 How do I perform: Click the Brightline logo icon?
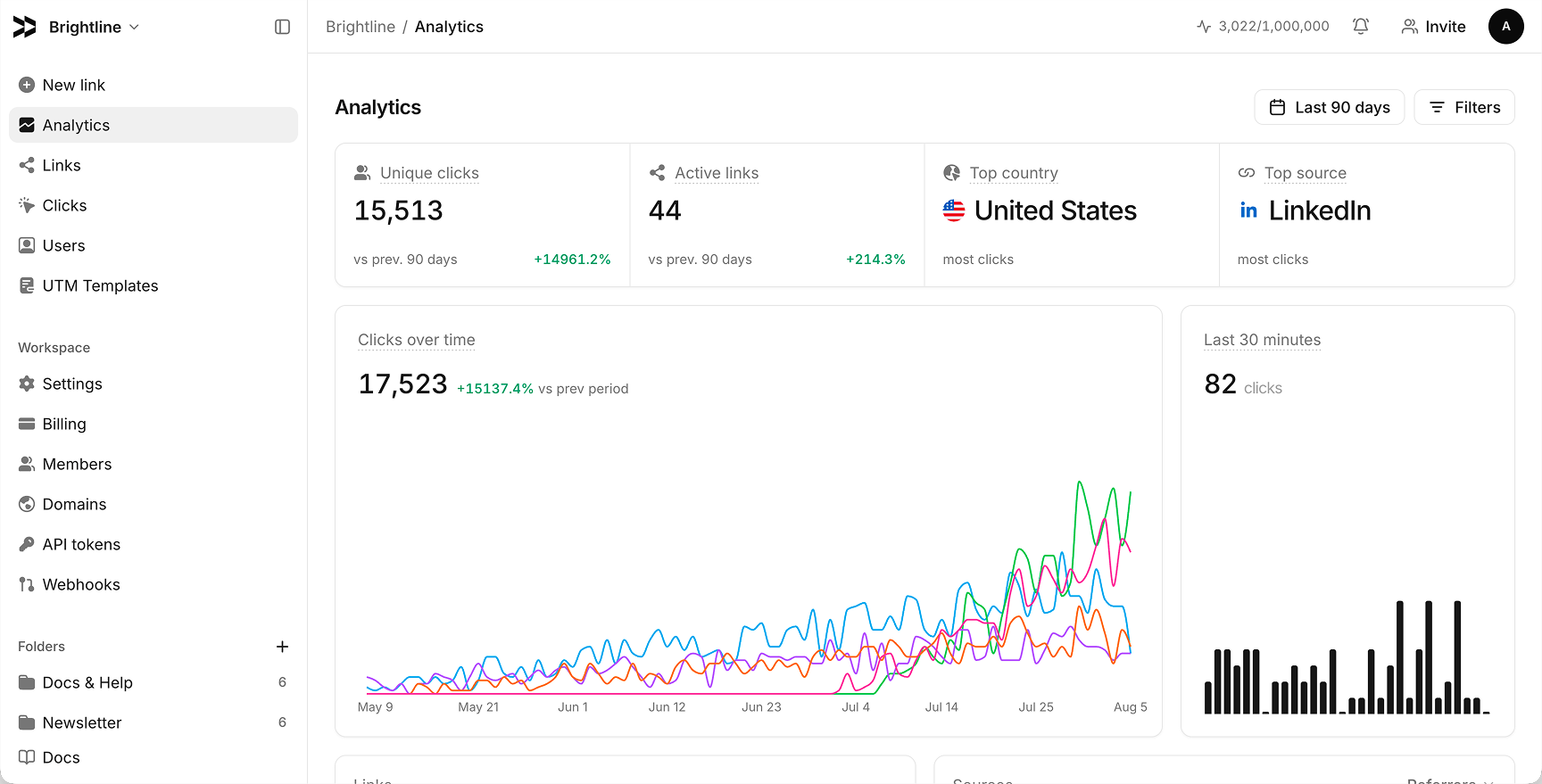[x=25, y=27]
